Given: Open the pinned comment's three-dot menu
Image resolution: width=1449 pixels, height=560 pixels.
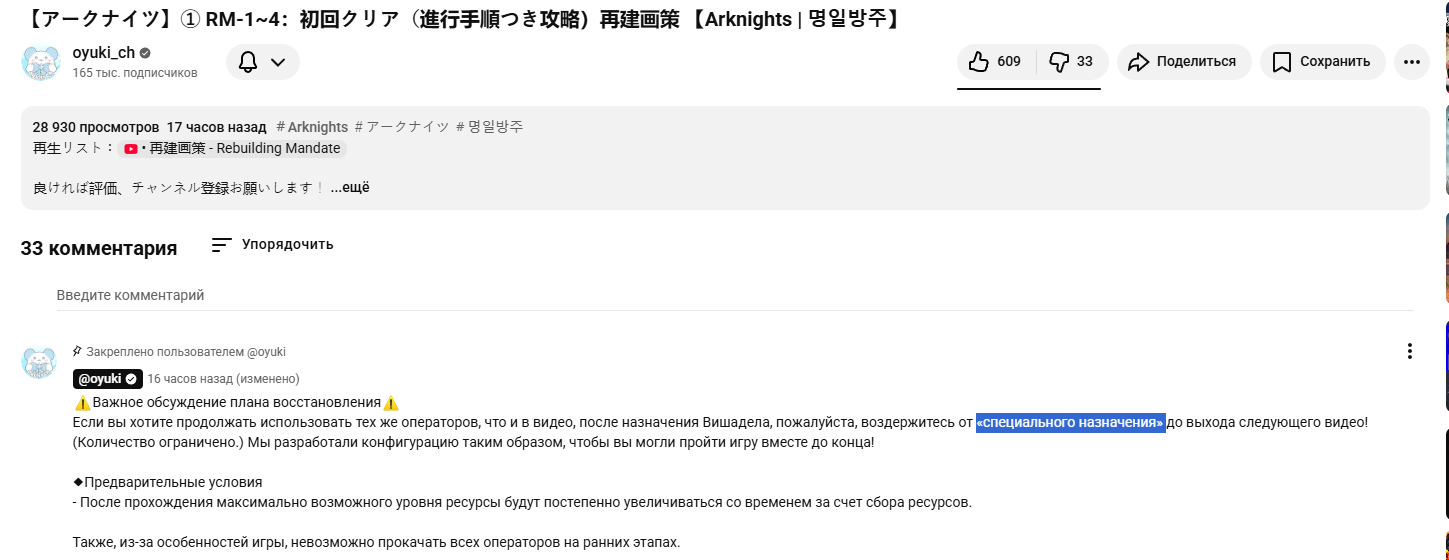Looking at the screenshot, I should tap(1410, 351).
